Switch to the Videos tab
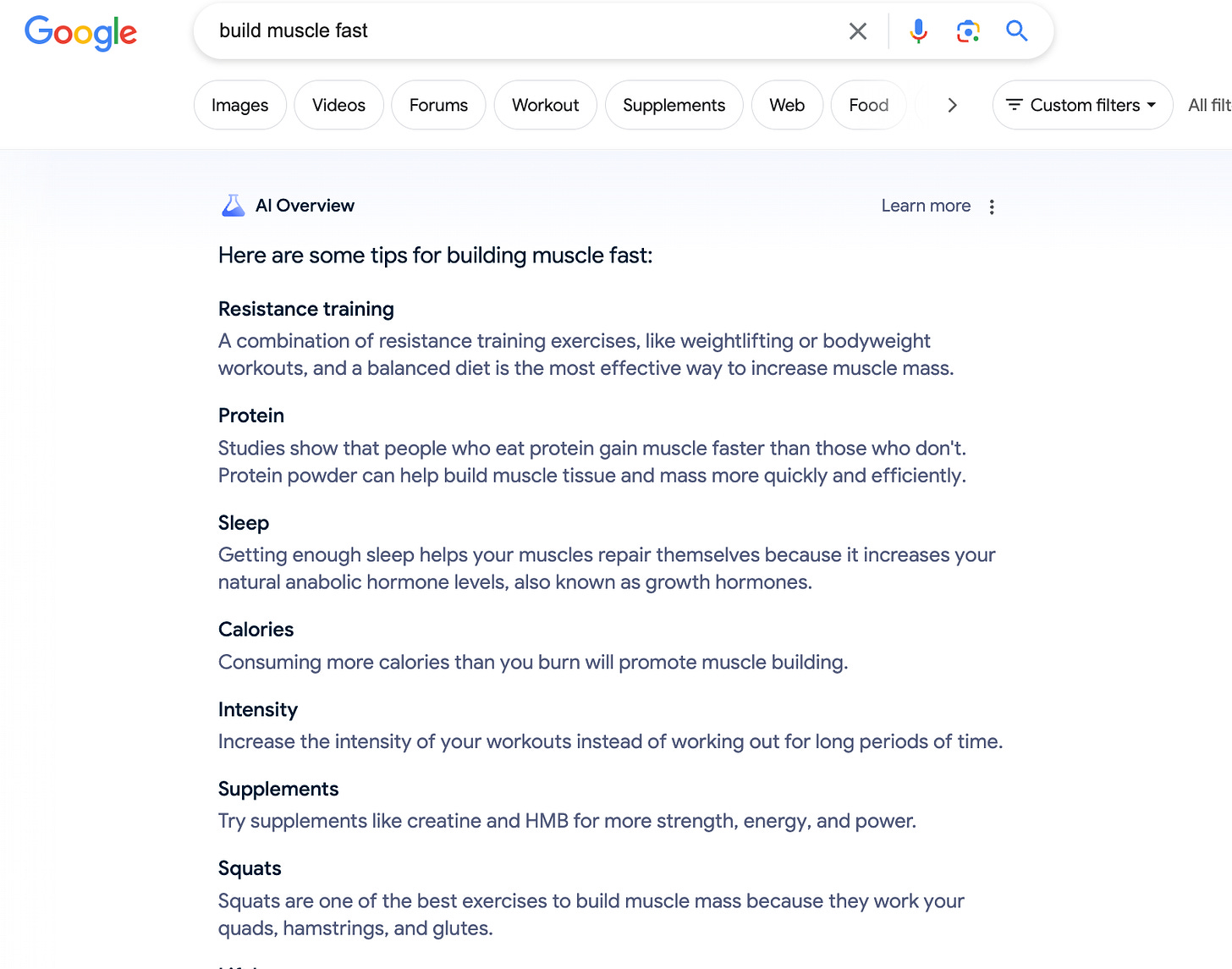 point(338,105)
